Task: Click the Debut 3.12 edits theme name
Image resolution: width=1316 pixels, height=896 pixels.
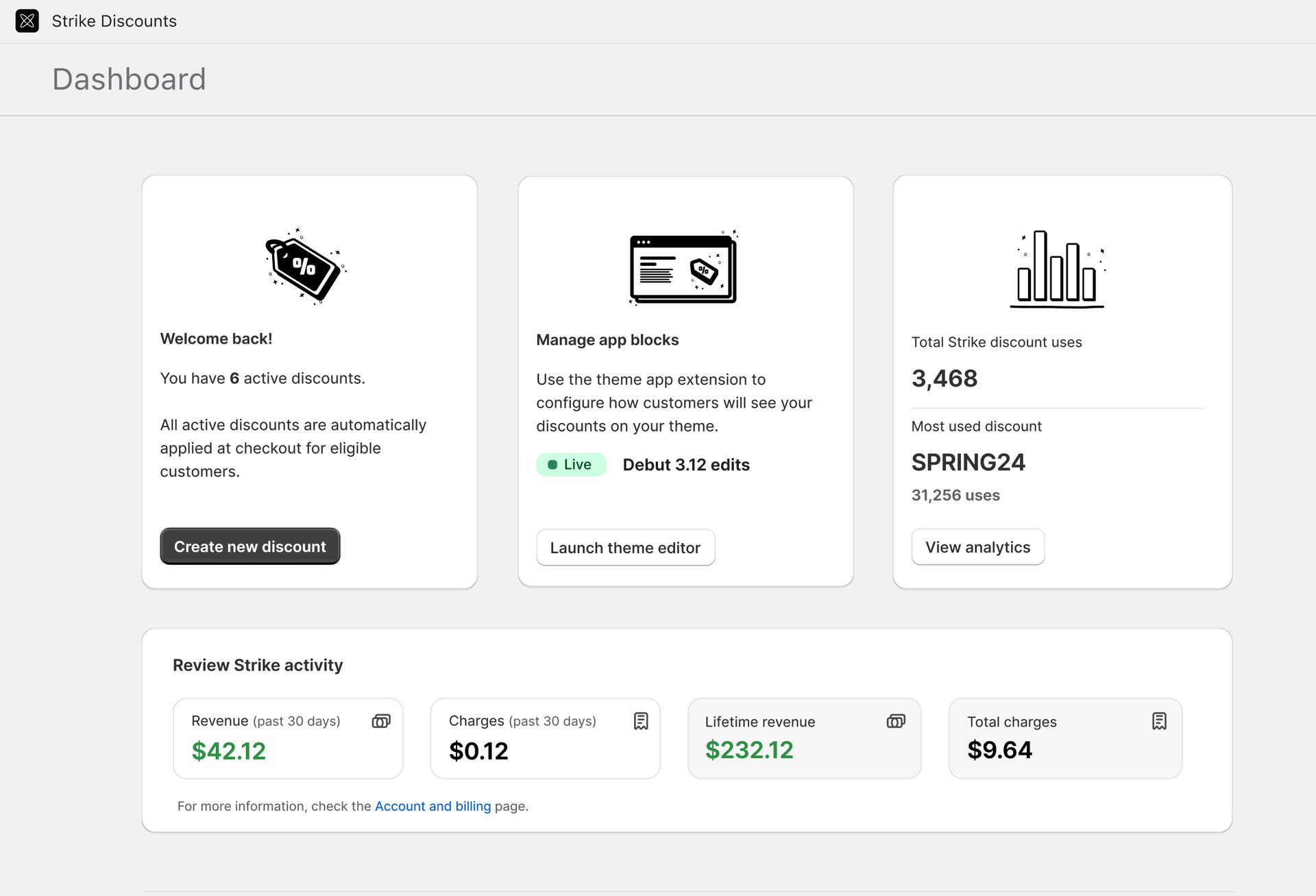Action: (x=686, y=465)
